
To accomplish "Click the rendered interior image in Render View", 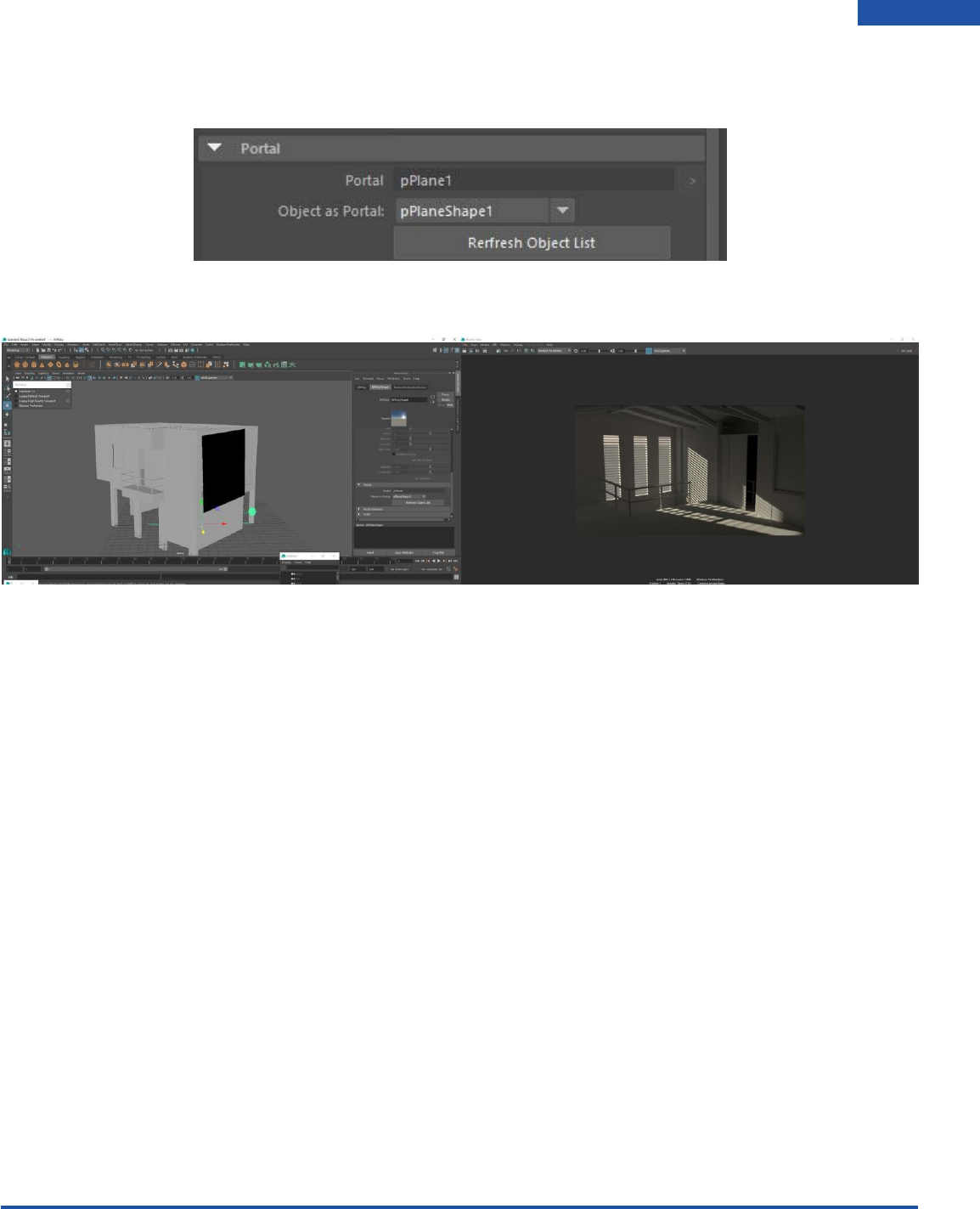I will 689,471.
